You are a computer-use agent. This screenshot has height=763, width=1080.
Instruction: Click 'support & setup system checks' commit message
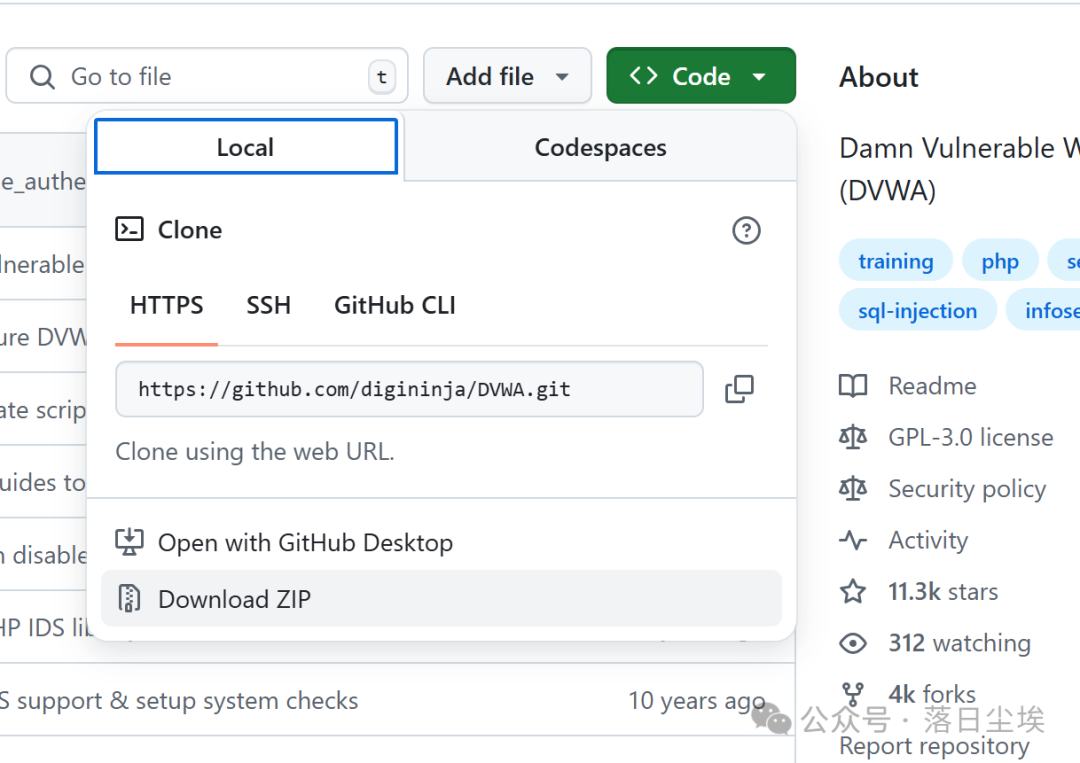point(187,701)
